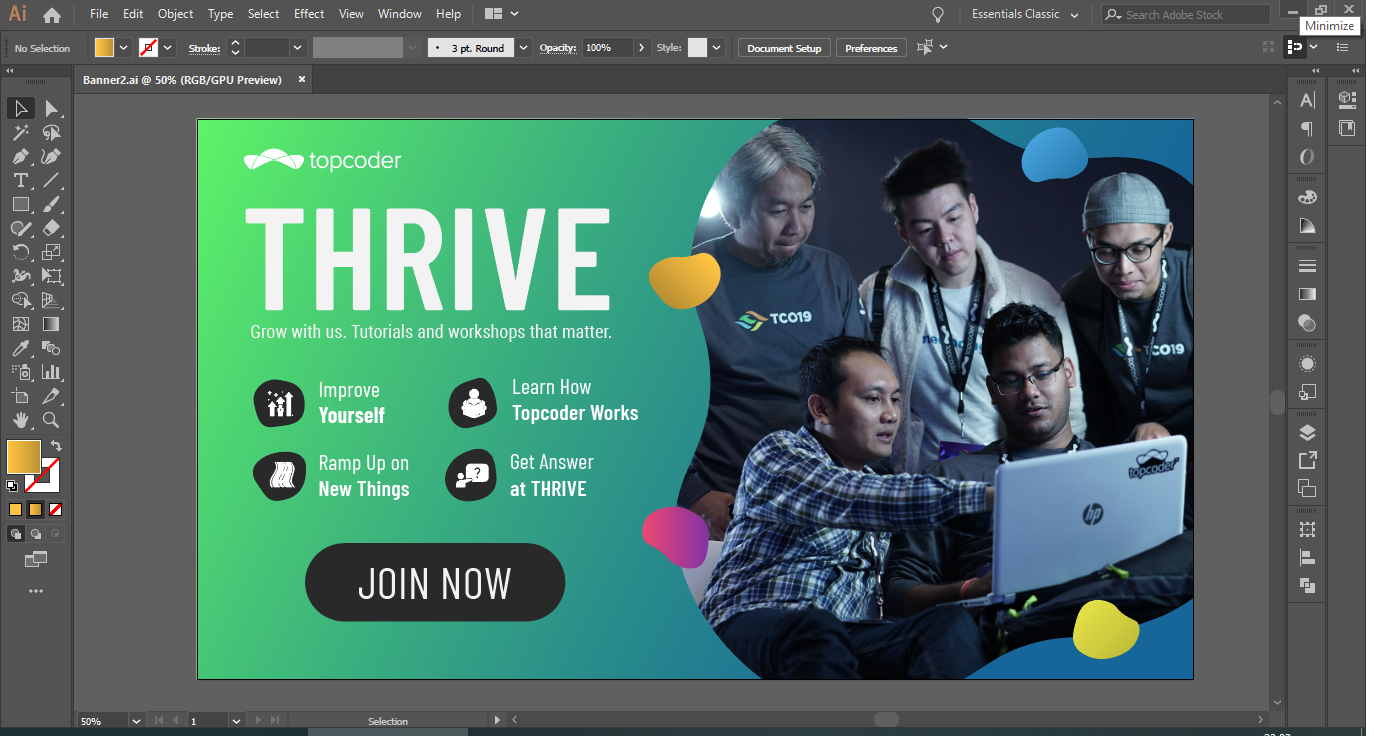Screen dimensions: 1374x736
Task: Expand the Stroke weight dropdown
Action: (x=297, y=48)
